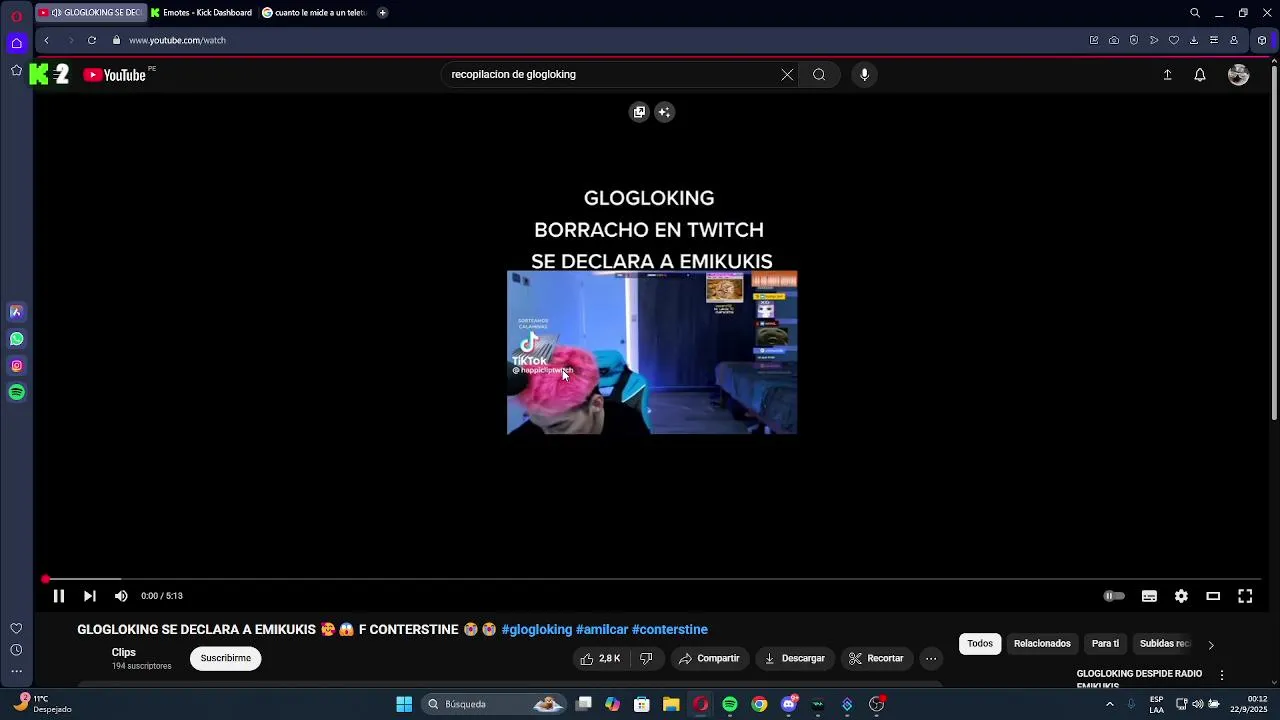Viewport: 1280px width, 720px height.
Task: Select the Todos filter chip
Action: [x=980, y=644]
